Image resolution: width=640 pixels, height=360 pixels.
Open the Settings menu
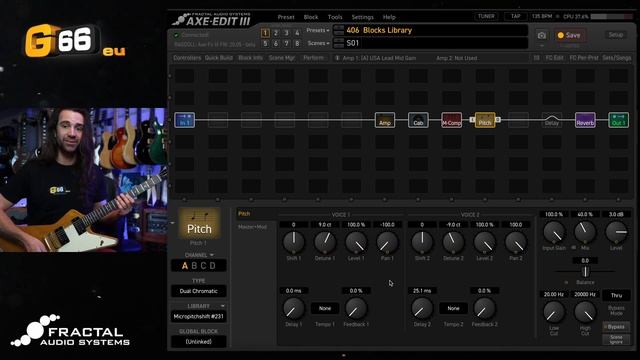(362, 17)
